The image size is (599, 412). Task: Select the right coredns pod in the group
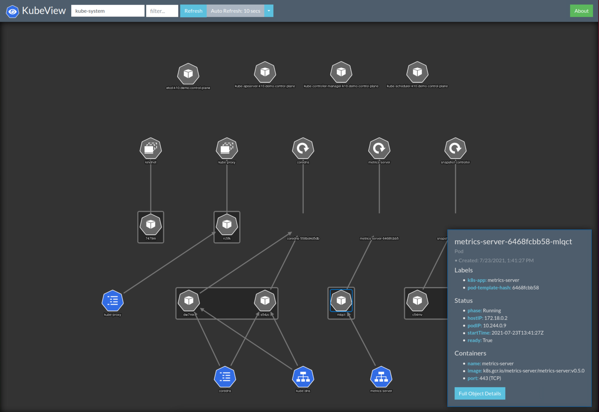pyautogui.click(x=265, y=300)
